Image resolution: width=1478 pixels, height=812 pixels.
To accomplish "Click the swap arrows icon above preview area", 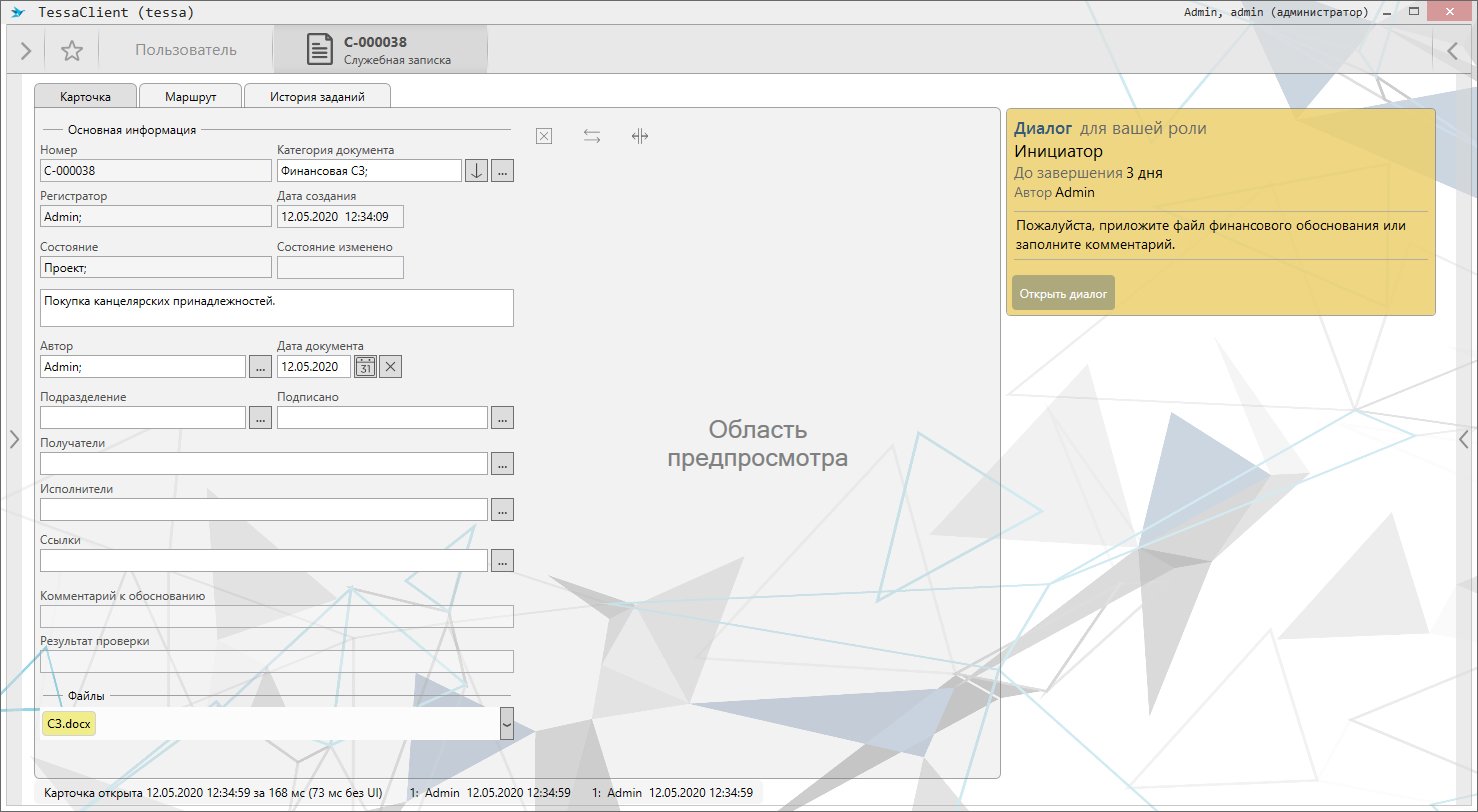I will point(592,137).
